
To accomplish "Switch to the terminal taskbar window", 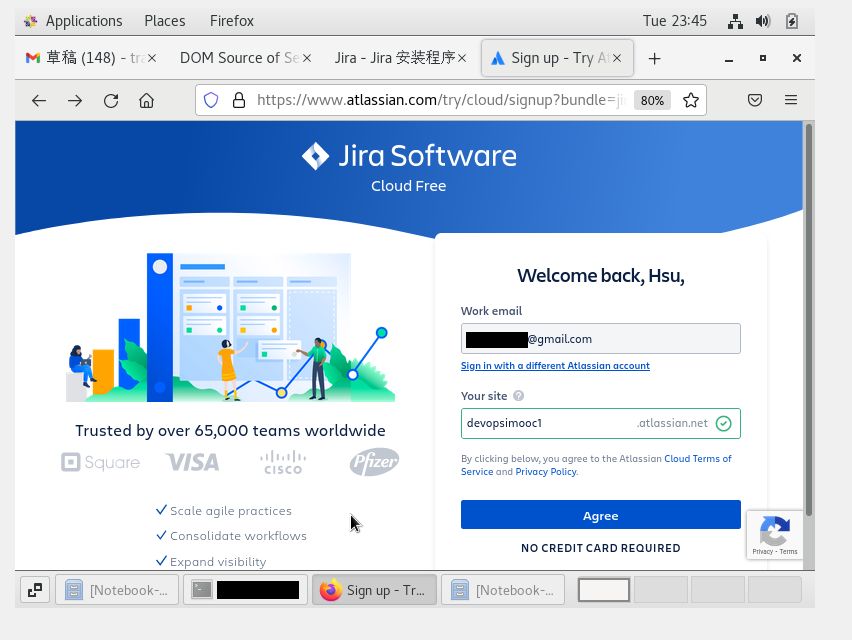I will click(246, 590).
